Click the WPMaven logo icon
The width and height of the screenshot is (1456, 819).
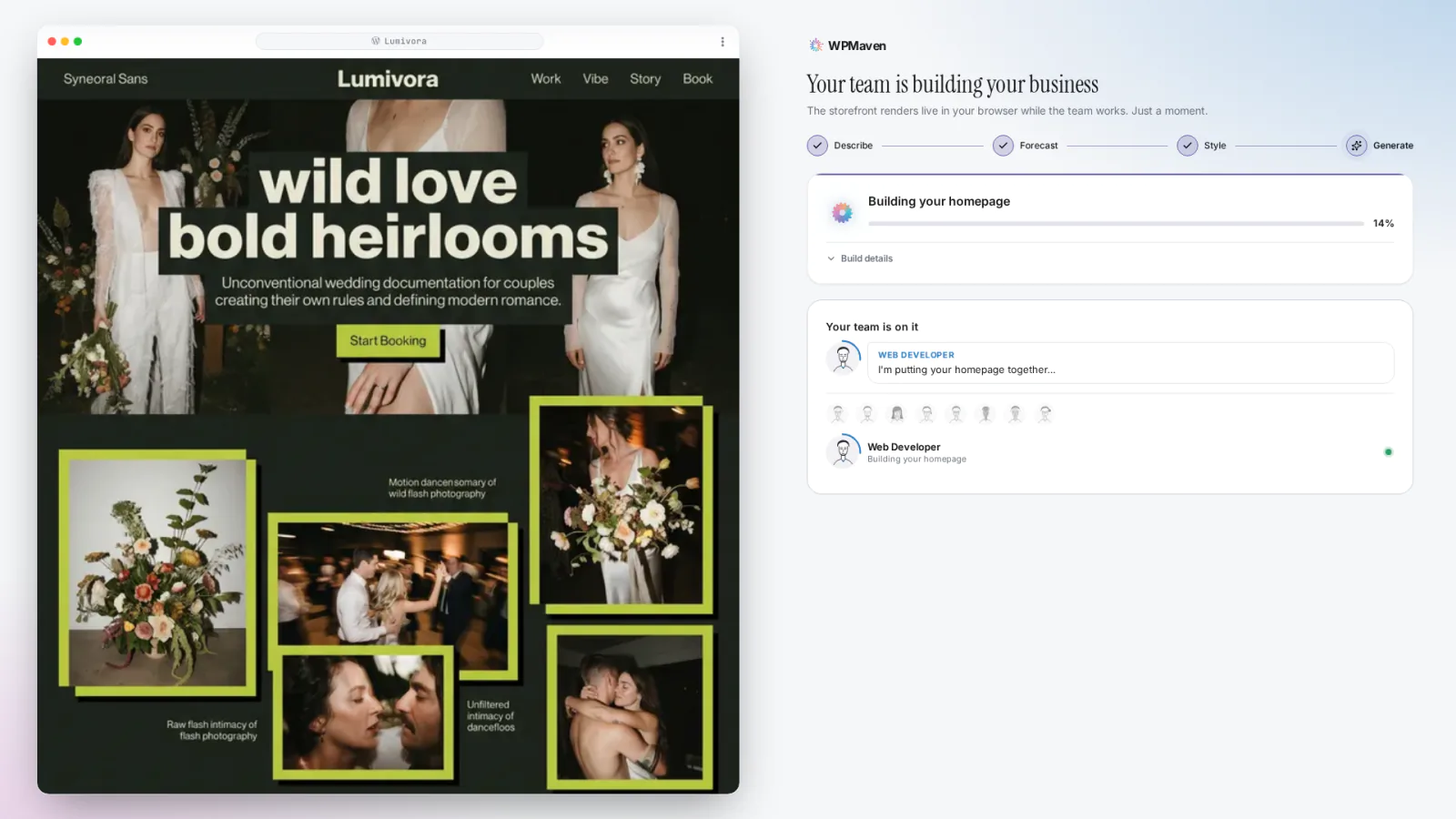815,45
